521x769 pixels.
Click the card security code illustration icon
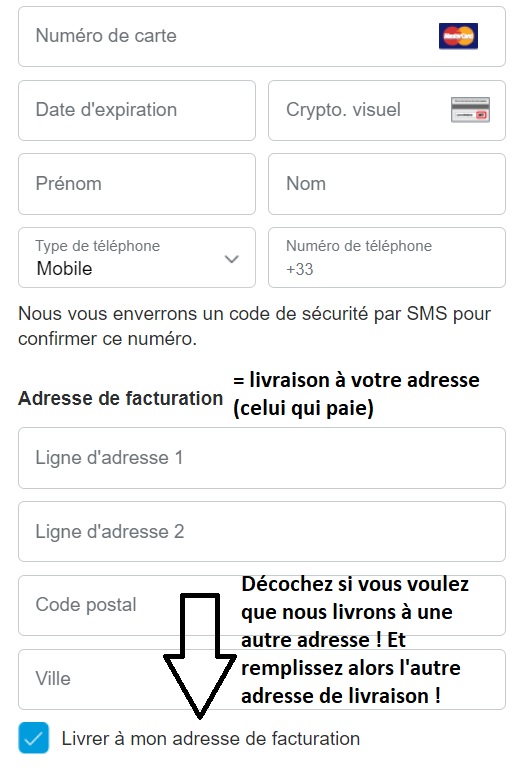coord(470,110)
